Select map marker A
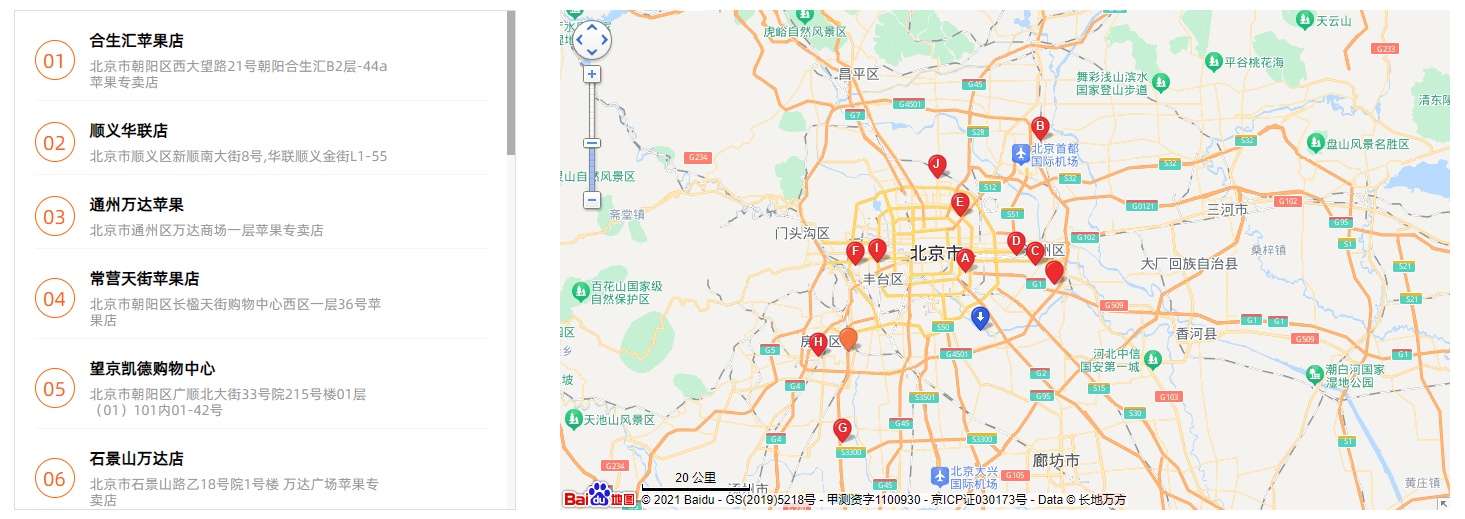The width and height of the screenshot is (1465, 519). pyautogui.click(x=965, y=259)
